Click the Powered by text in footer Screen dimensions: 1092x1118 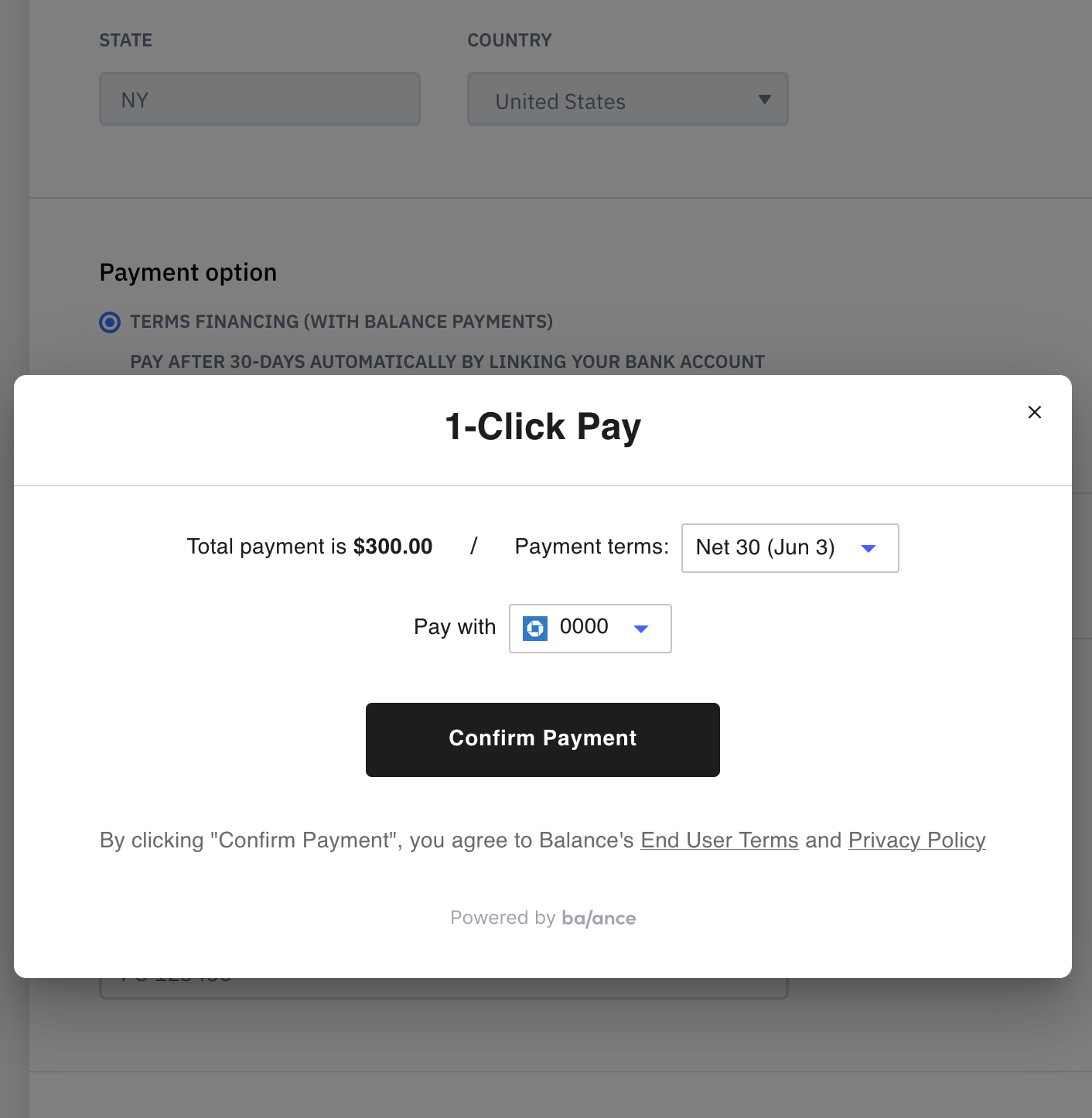click(x=503, y=918)
